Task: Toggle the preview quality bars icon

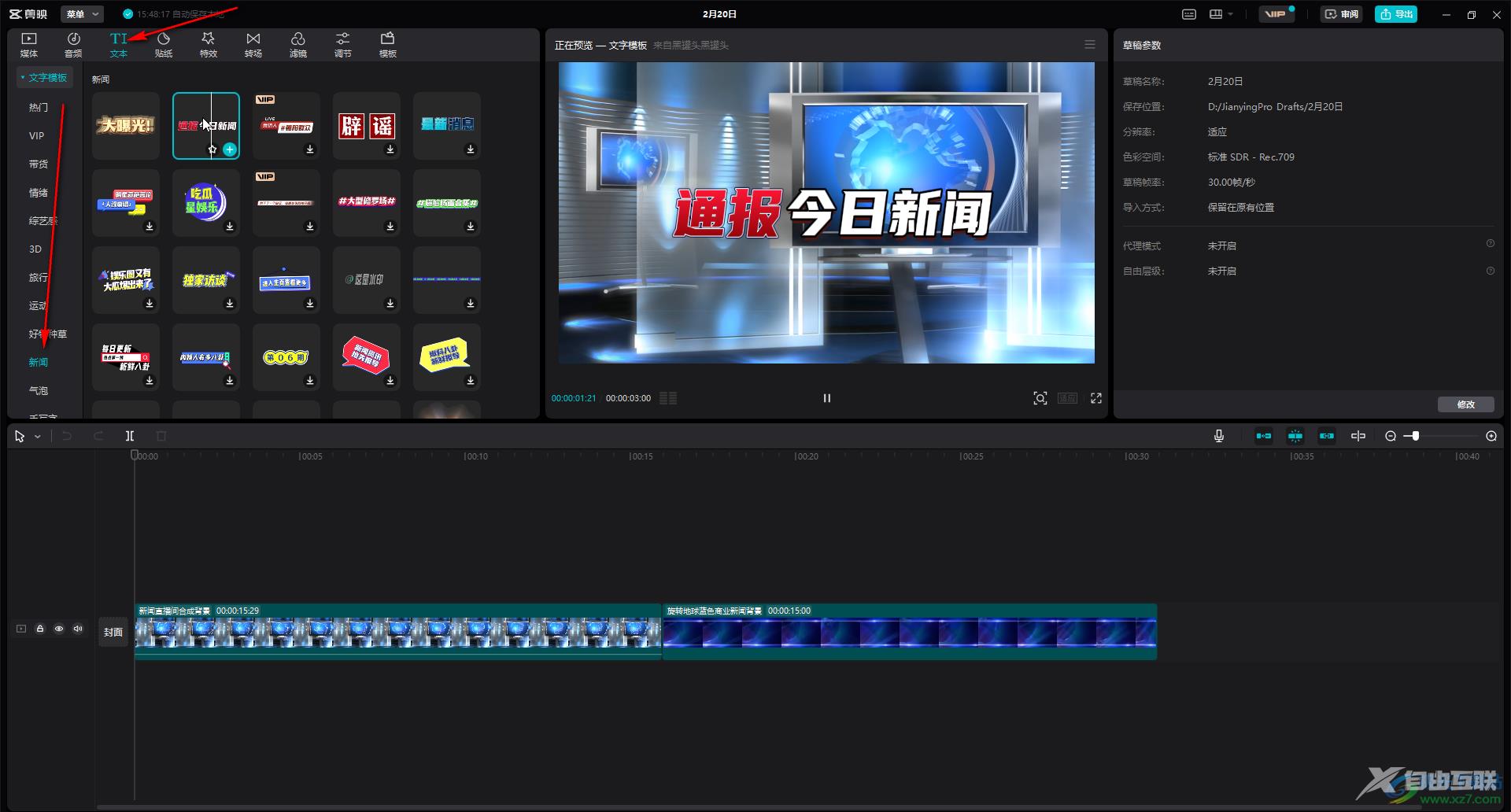Action: tap(668, 398)
